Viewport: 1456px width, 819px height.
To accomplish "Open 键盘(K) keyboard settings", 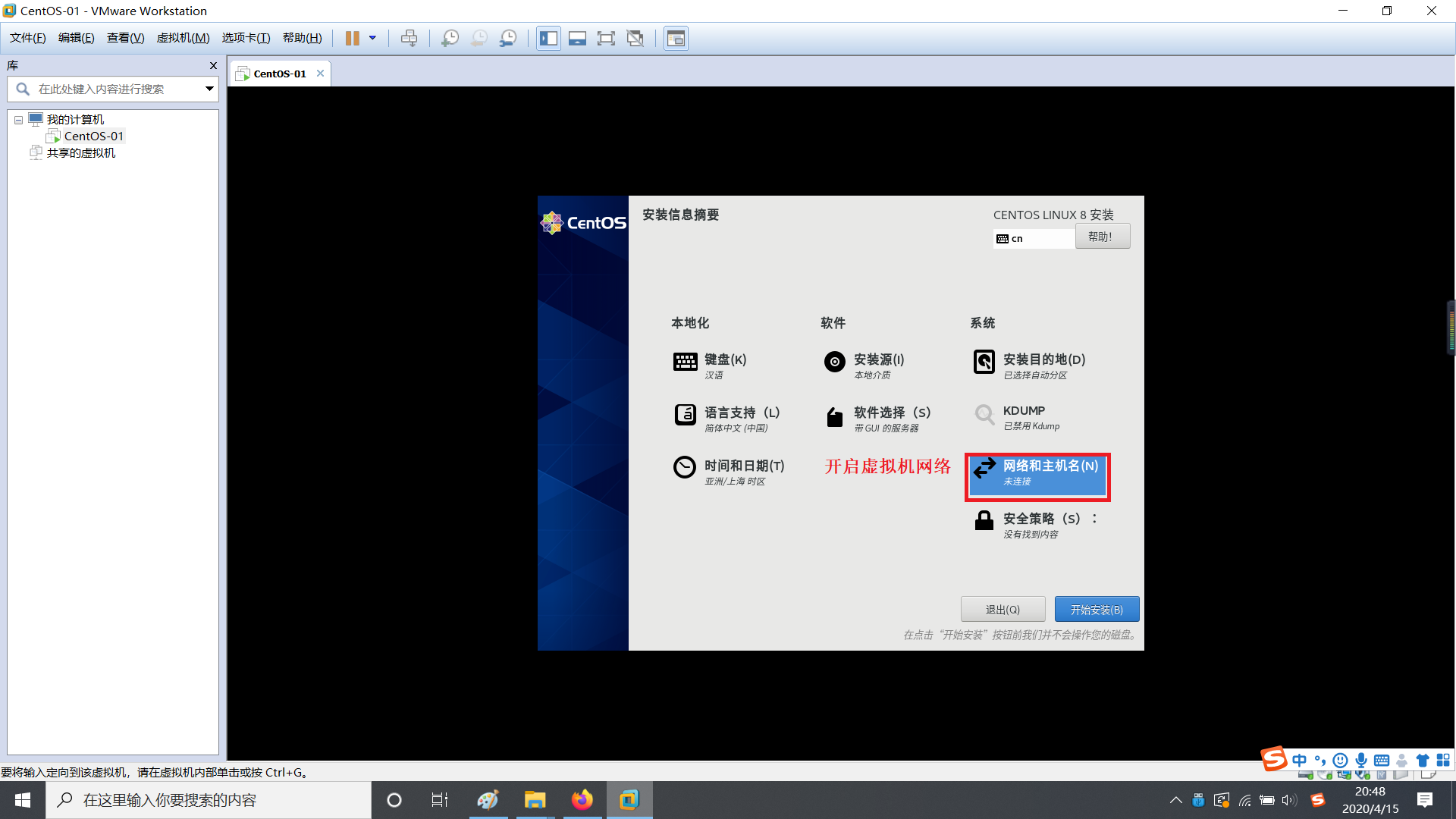I will (x=711, y=365).
